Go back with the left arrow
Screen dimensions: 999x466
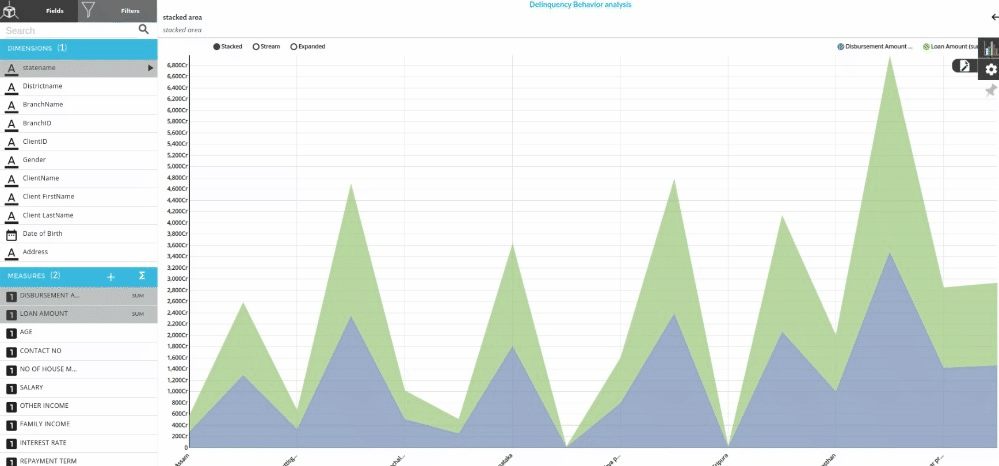tap(995, 18)
